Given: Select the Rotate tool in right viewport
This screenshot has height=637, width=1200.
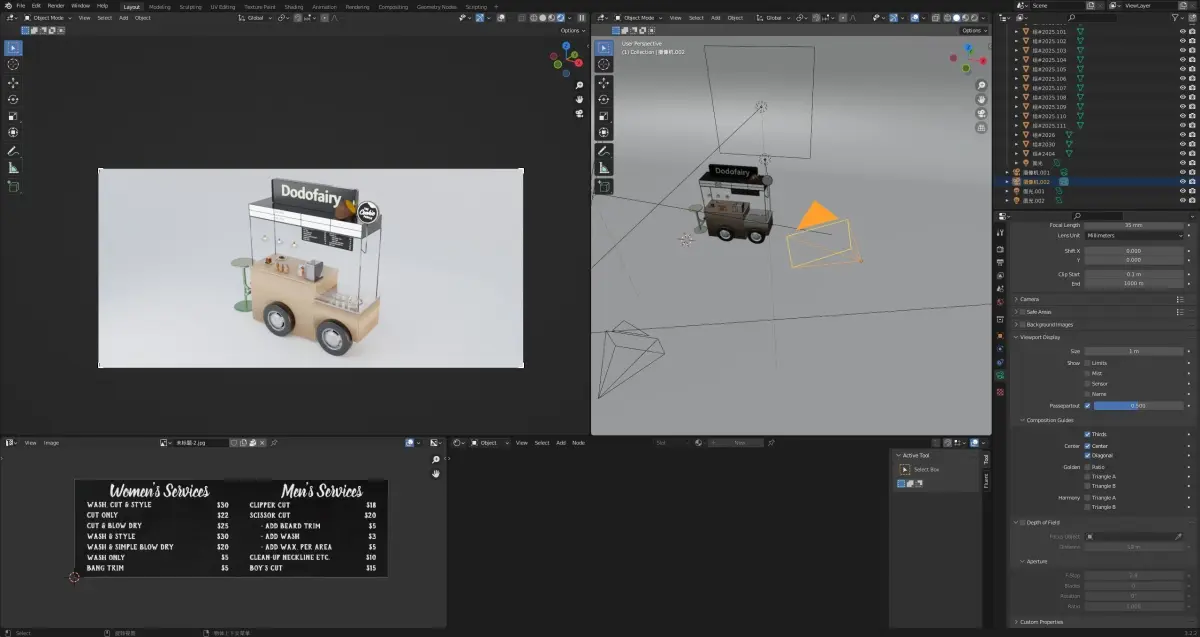Looking at the screenshot, I should 604,99.
